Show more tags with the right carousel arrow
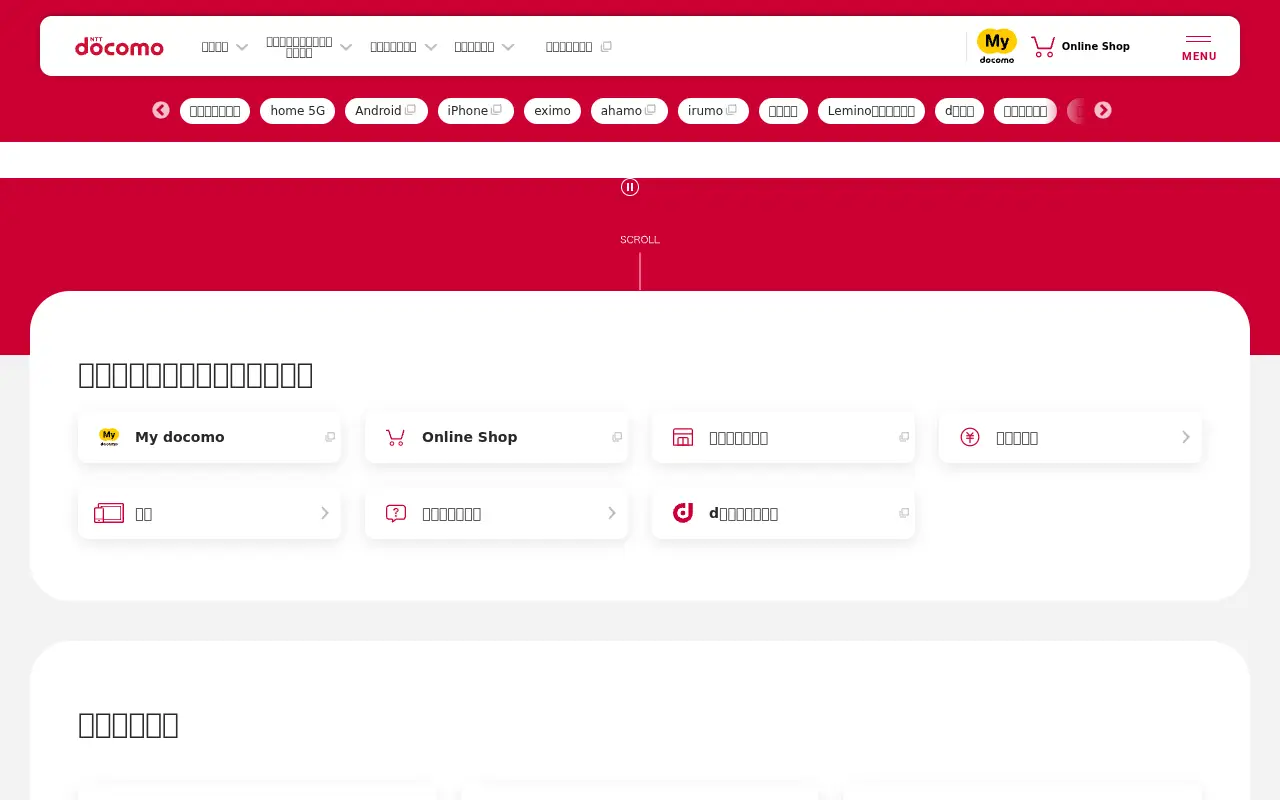The height and width of the screenshot is (800, 1280). tap(1103, 110)
